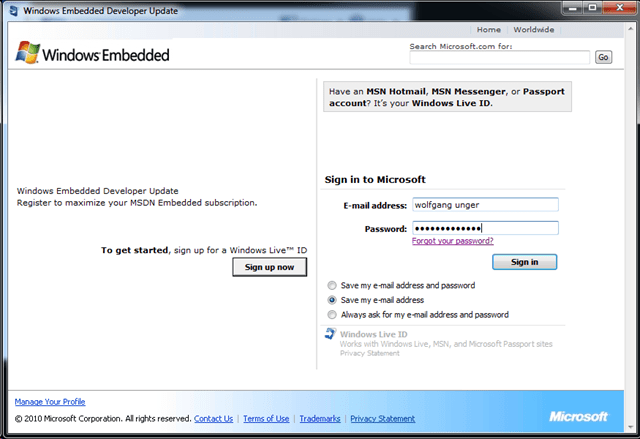
Task: Click the Sign in button
Action: 524,262
